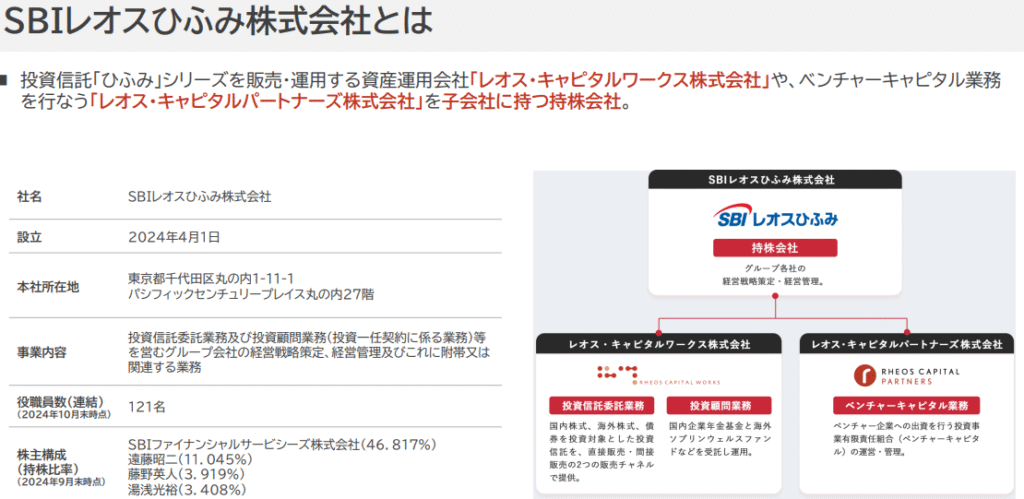Select the ベンチャーキャピタル業務 red label
Screen dimensions: 1024x499
[x=906, y=405]
